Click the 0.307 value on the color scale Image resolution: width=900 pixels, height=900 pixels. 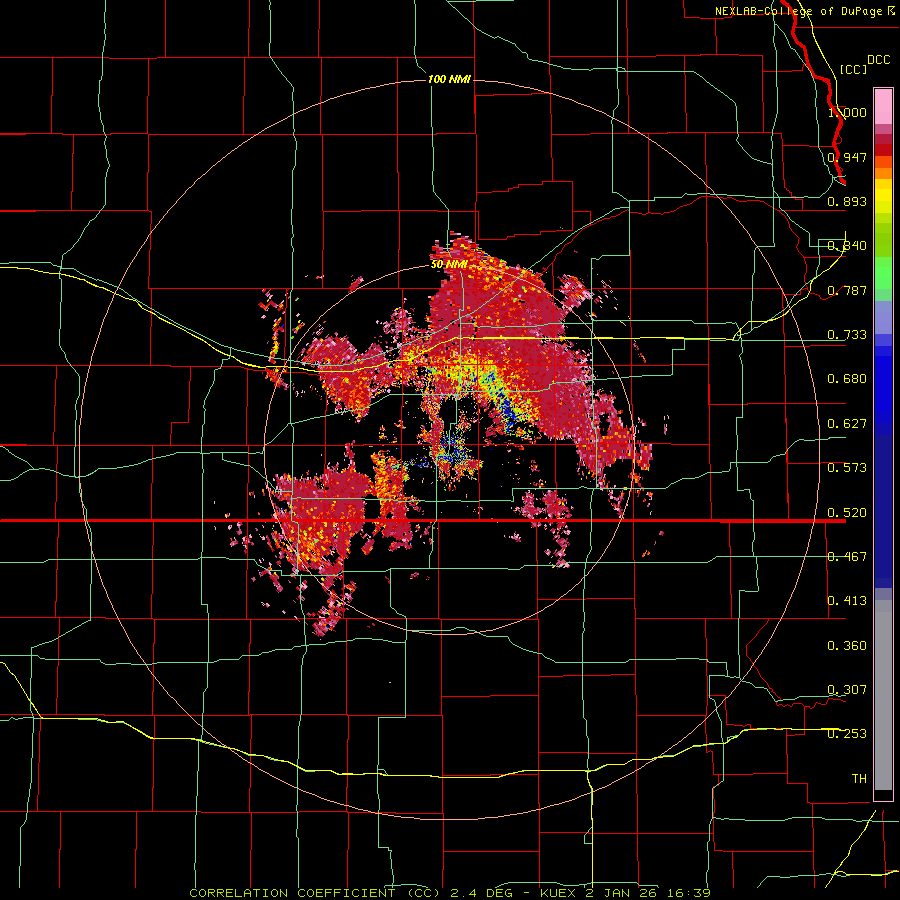point(847,690)
